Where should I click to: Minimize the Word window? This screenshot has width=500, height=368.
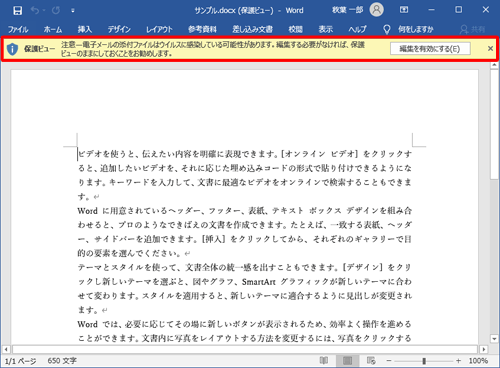coord(431,10)
